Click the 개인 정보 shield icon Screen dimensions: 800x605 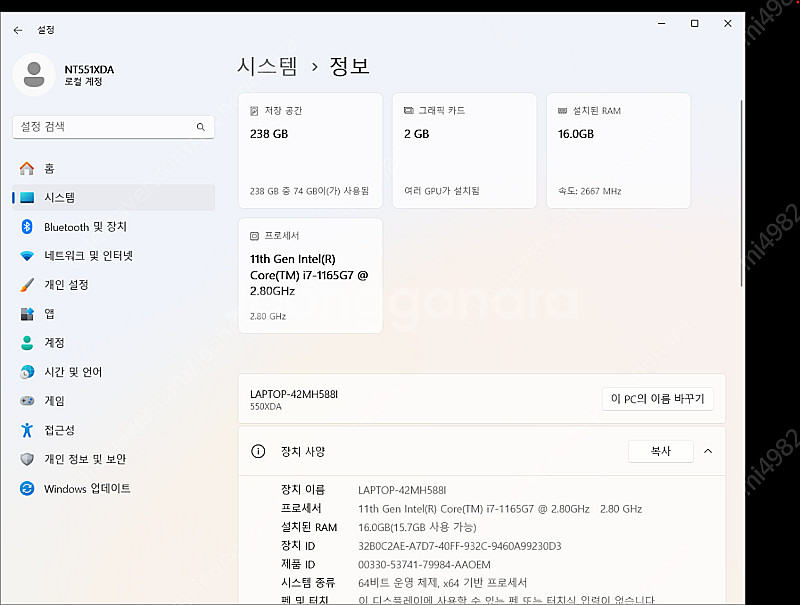[x=27, y=459]
